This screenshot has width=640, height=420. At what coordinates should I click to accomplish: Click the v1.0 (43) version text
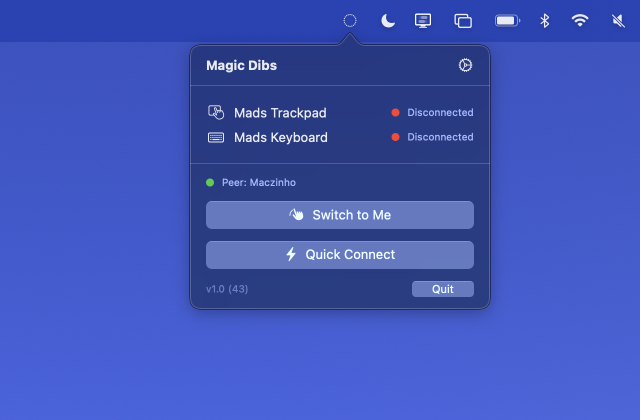click(x=227, y=289)
